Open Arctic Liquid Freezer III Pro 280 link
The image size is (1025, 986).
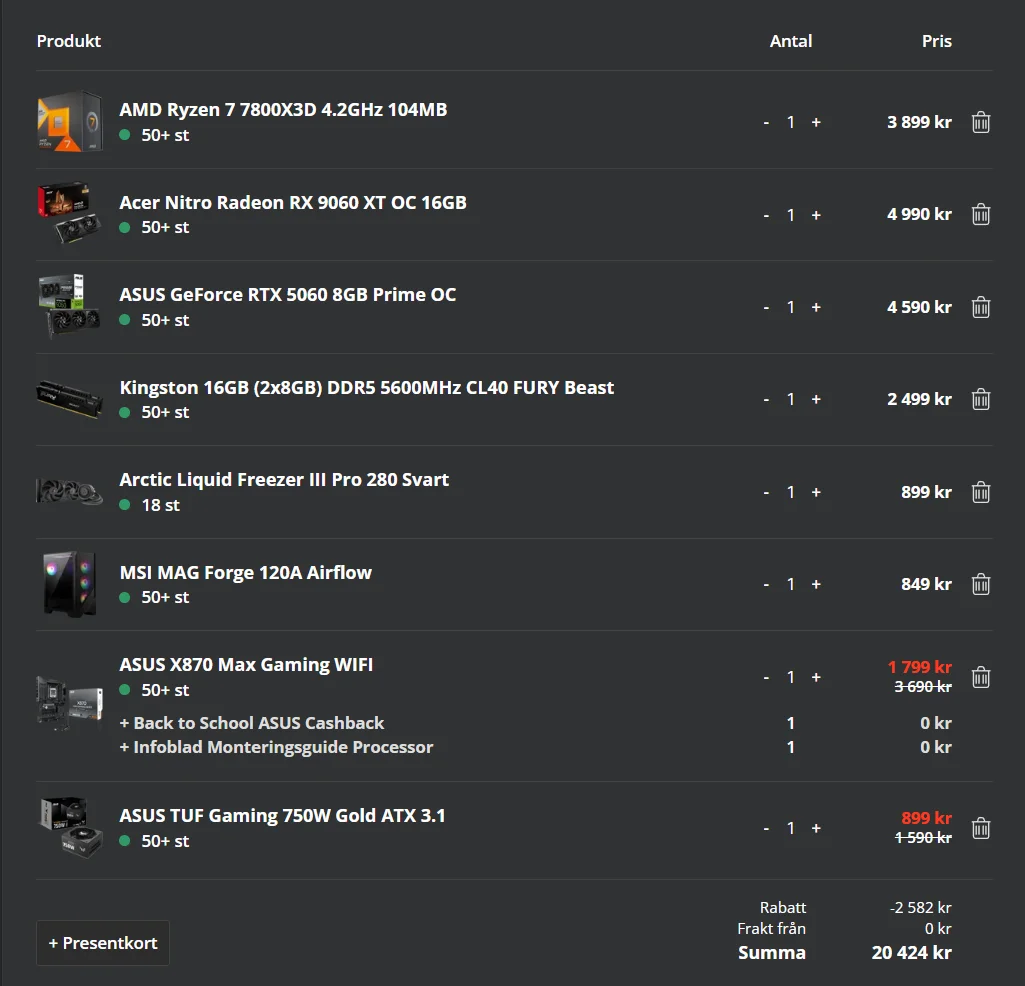point(284,479)
